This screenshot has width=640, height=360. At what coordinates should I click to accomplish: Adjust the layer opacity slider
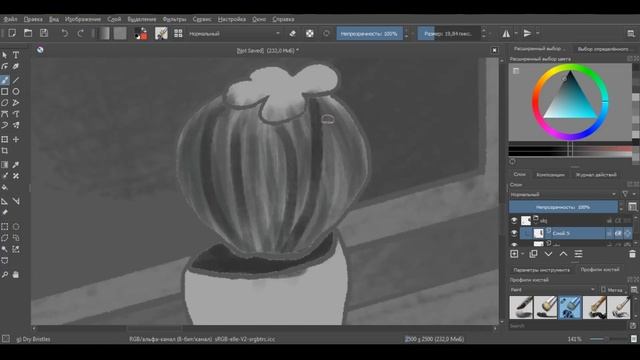click(563, 207)
